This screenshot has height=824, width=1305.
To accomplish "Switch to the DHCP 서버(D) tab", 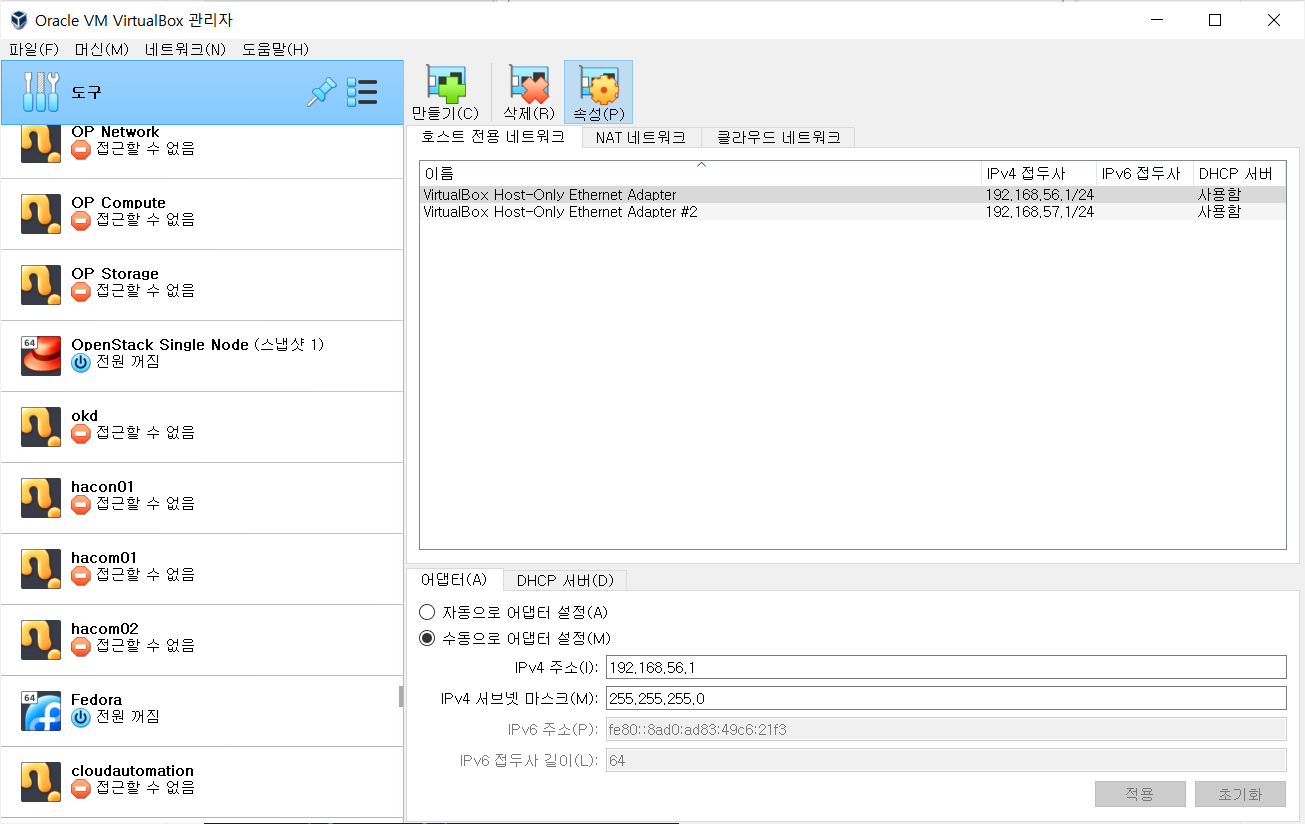I will click(x=565, y=581).
